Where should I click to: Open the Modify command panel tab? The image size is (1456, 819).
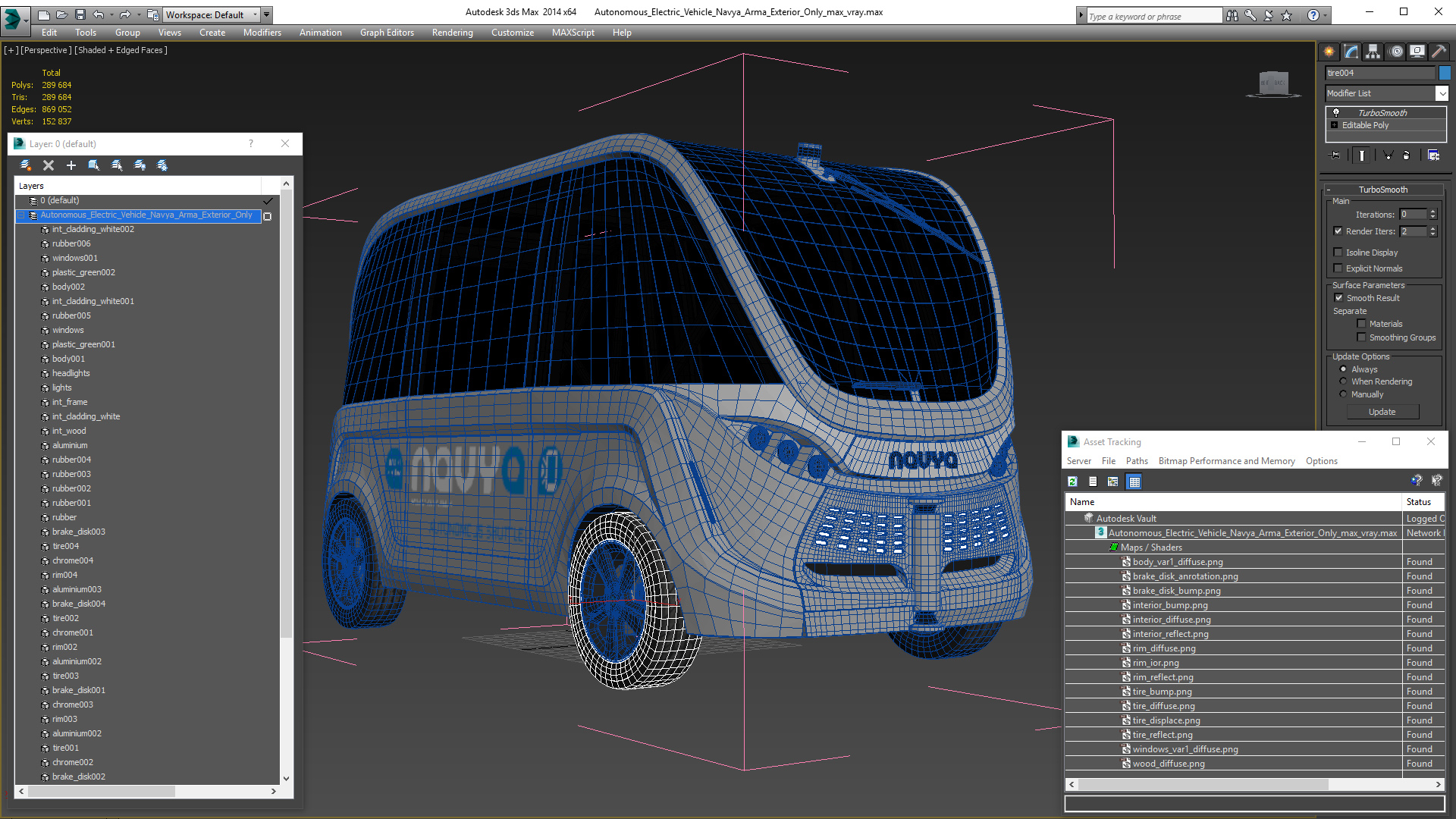(1351, 52)
